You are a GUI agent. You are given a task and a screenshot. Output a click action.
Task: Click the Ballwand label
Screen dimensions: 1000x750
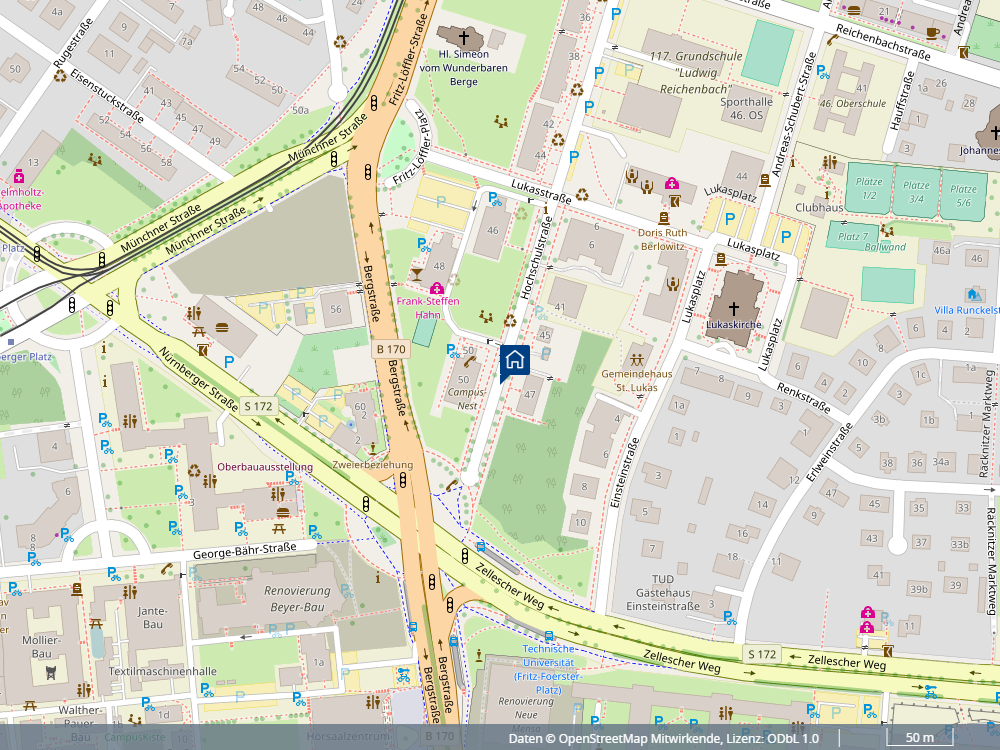[x=885, y=247]
